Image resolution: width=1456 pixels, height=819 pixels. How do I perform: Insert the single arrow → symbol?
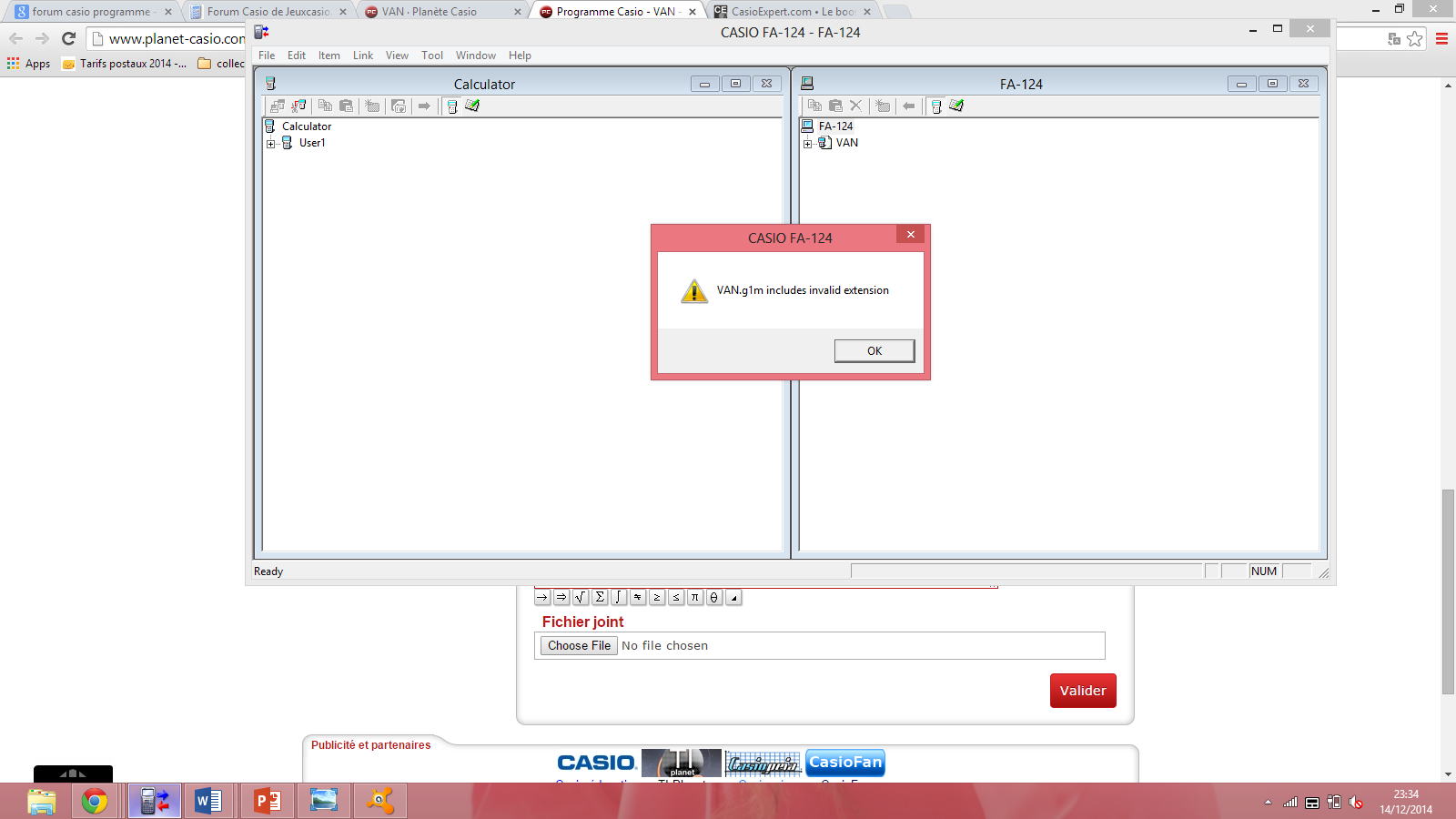[542, 597]
